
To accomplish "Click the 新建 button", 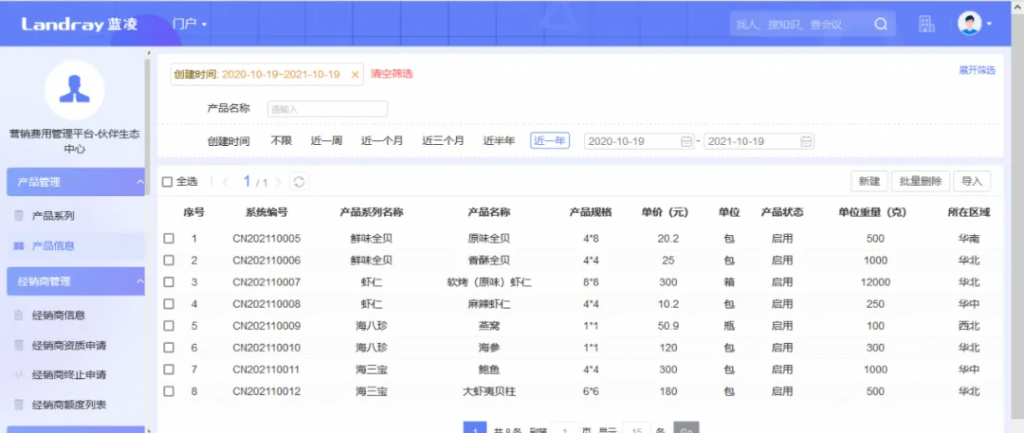I will click(868, 181).
